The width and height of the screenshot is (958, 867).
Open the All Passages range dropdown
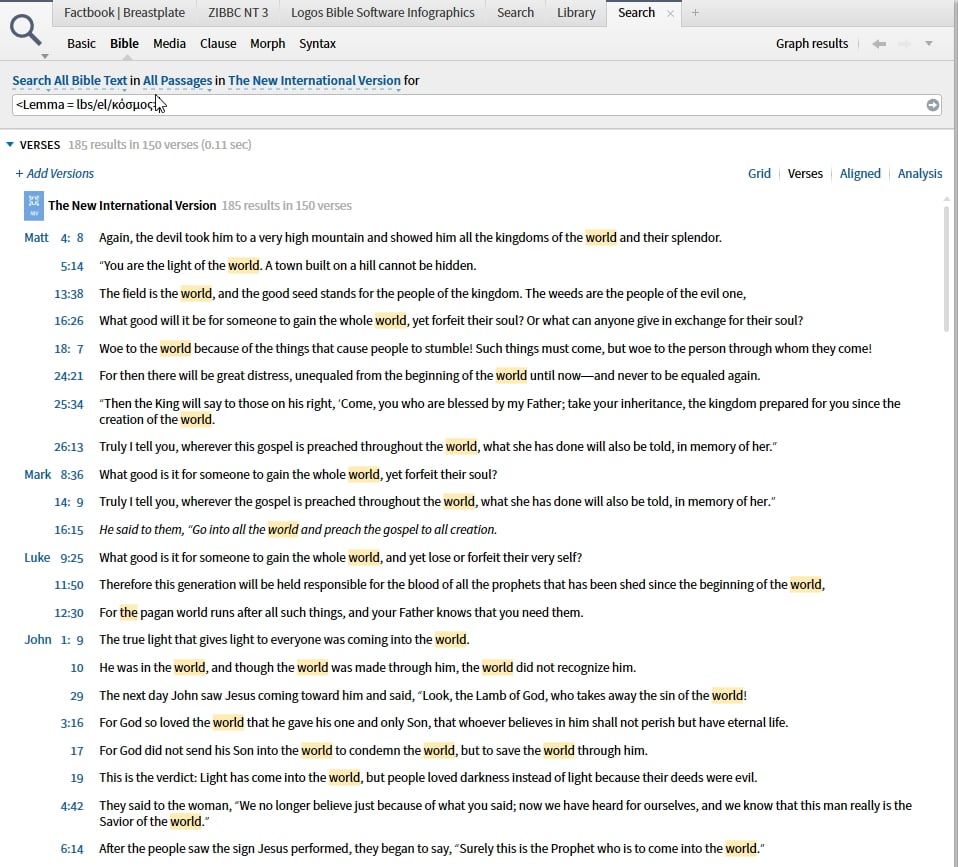(x=177, y=81)
